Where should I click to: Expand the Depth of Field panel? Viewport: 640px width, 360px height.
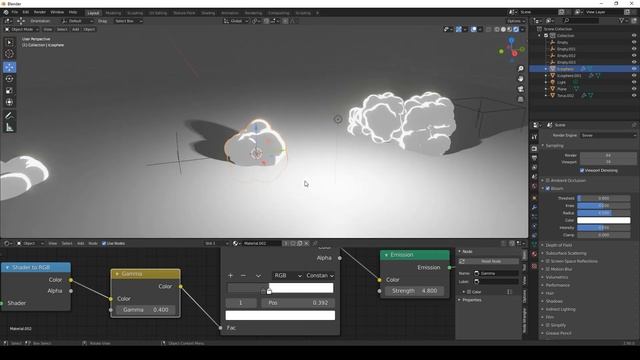pos(558,245)
